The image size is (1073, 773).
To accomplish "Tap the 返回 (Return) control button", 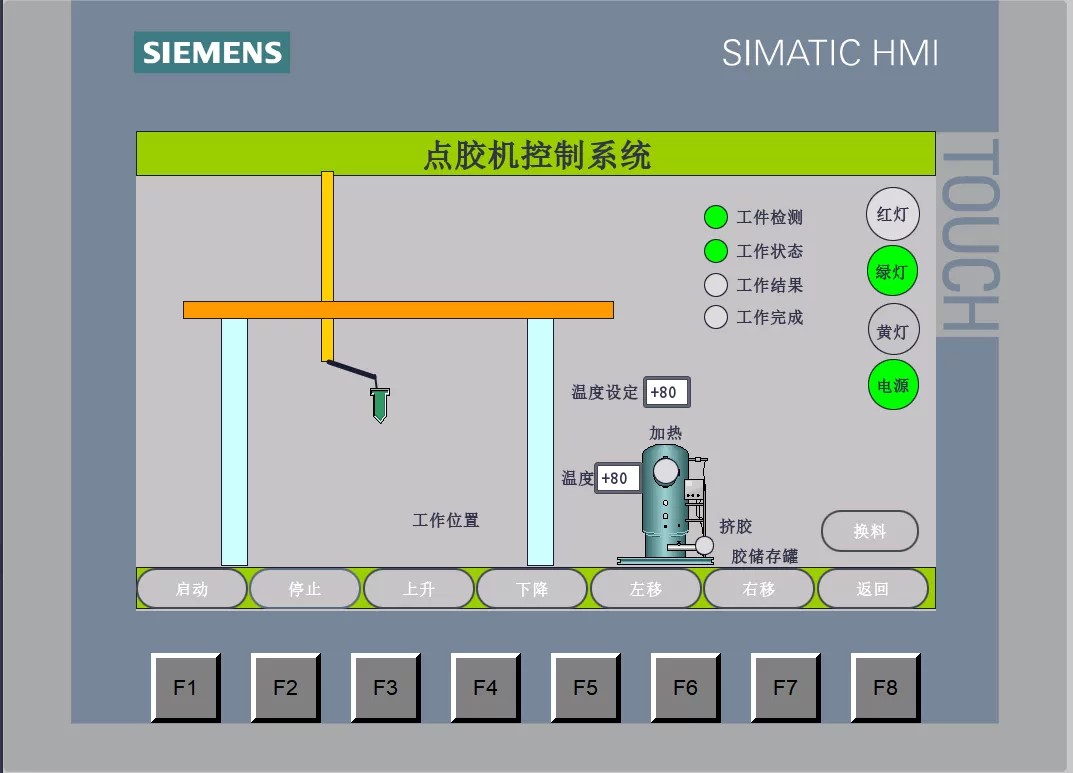I will (872, 588).
